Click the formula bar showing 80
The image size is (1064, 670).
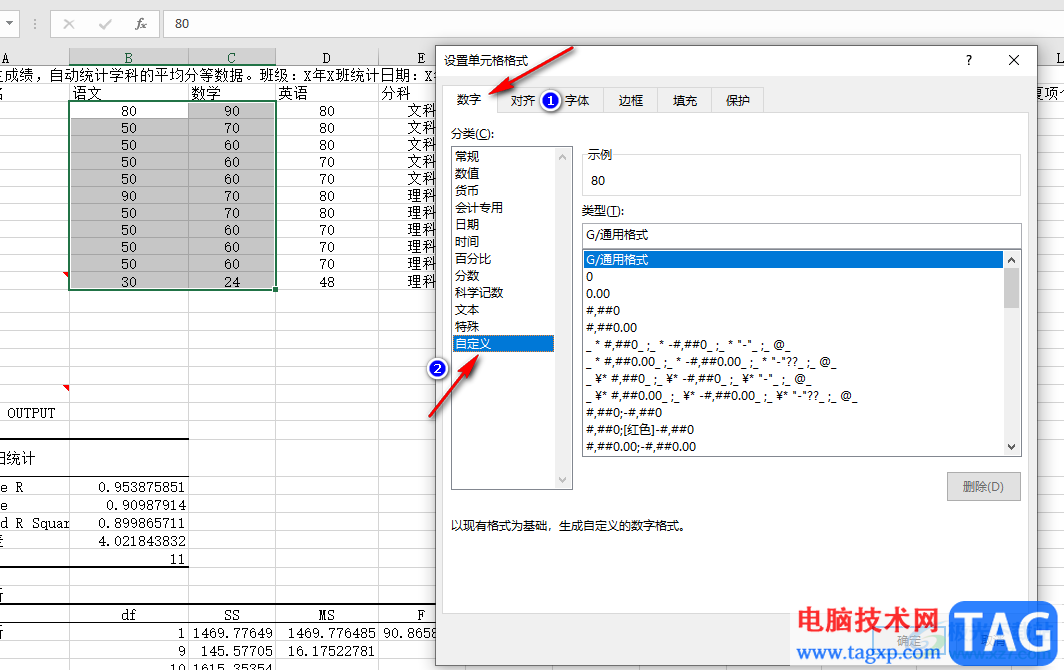coord(611,24)
